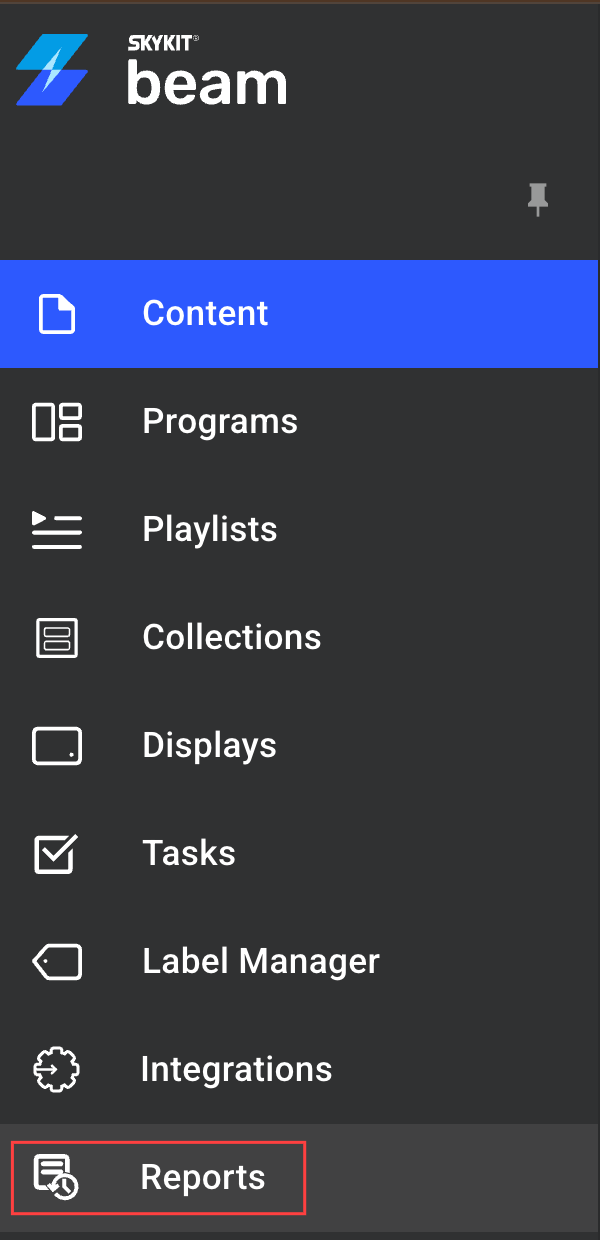Image resolution: width=600 pixels, height=1240 pixels.
Task: Click the Reports clock-document icon
Action: 56,1177
